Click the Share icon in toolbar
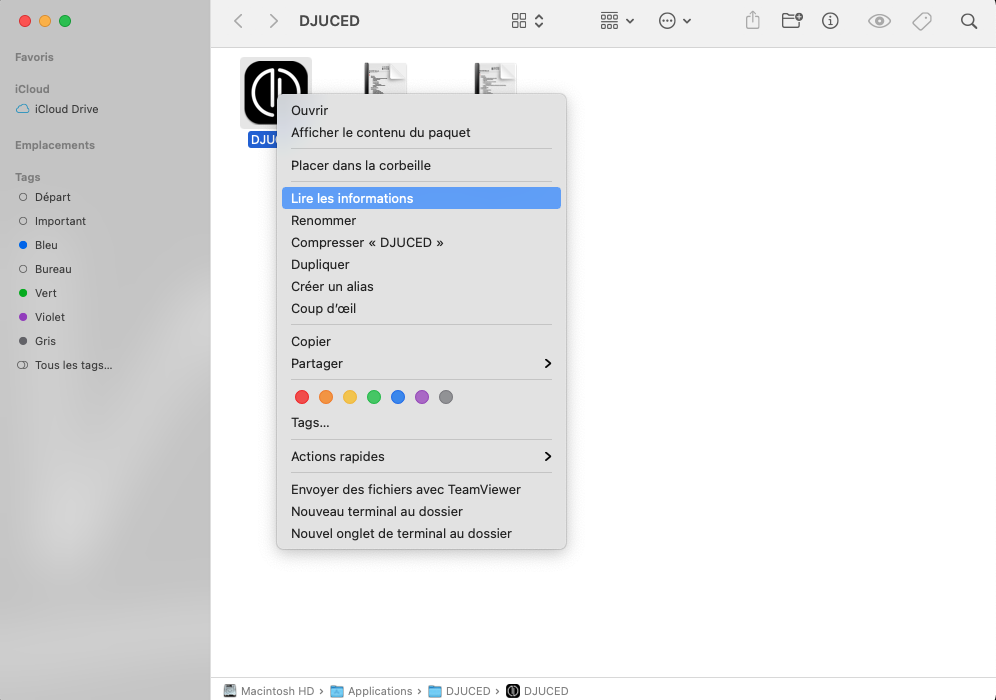The width and height of the screenshot is (996, 700). coord(753,21)
